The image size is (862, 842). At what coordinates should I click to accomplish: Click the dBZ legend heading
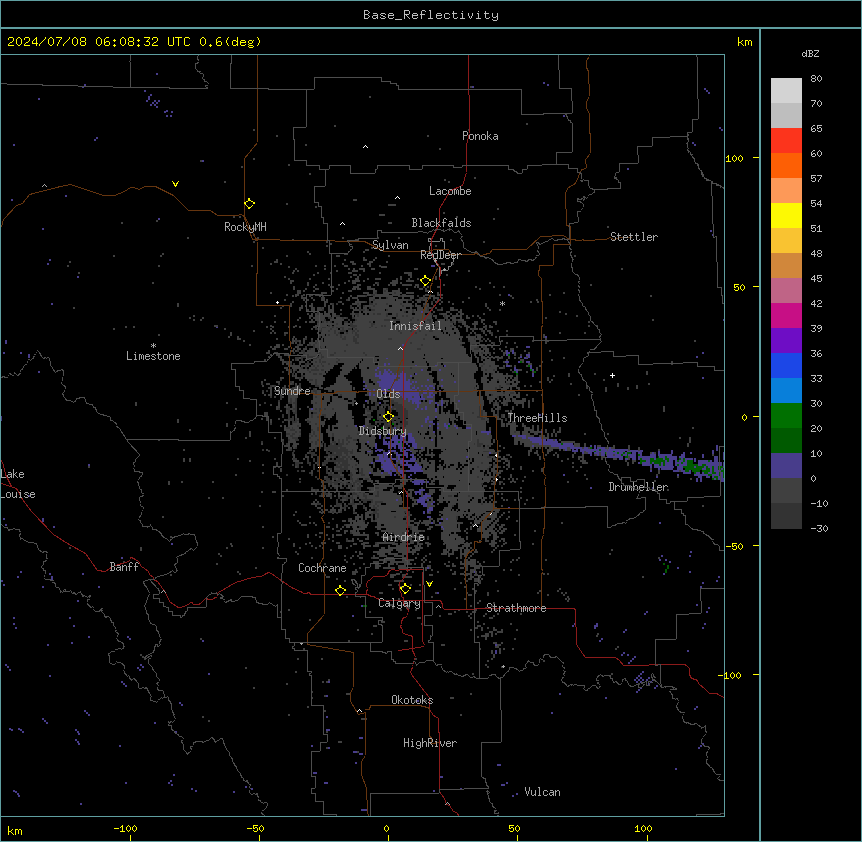coord(810,53)
